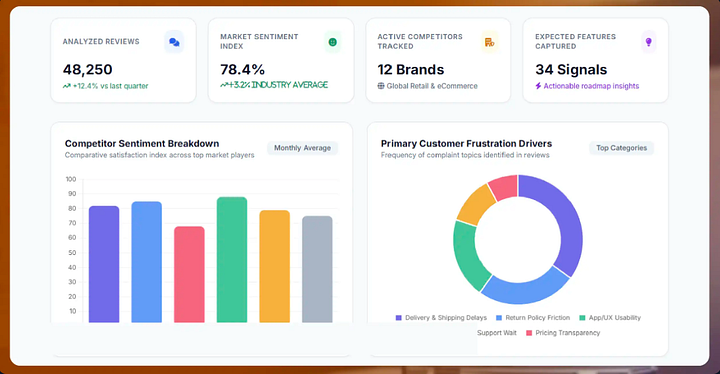The width and height of the screenshot is (720, 374).
Task: Click the 34 Signals value
Action: point(571,69)
